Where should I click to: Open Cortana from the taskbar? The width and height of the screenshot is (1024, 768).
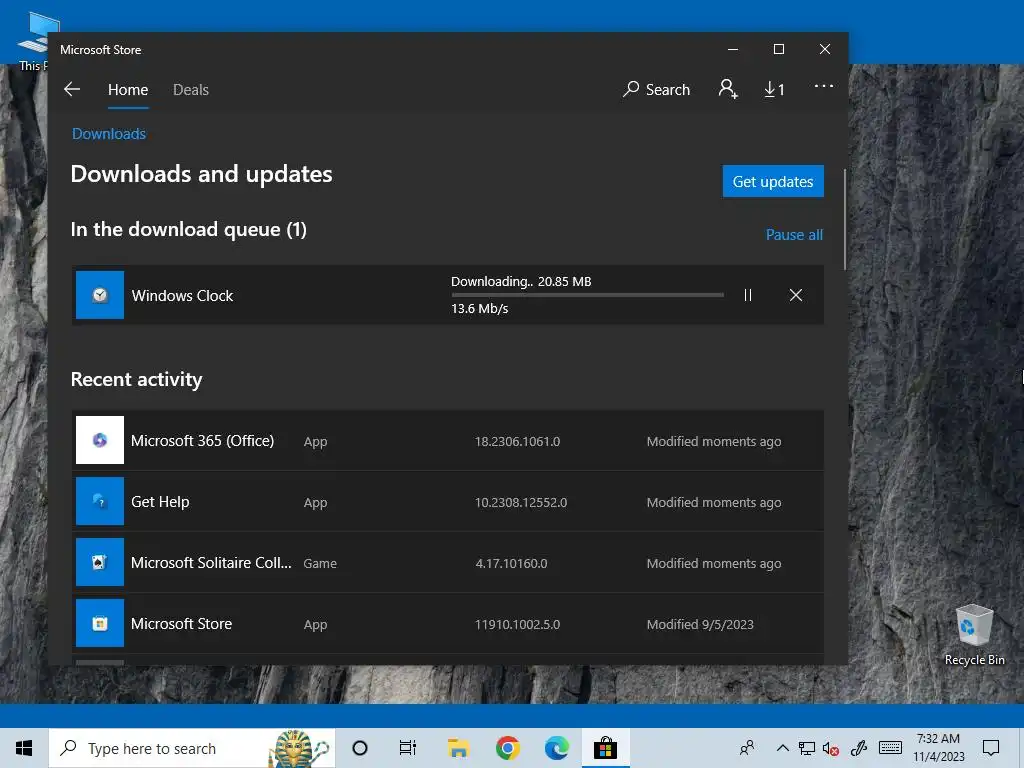pyautogui.click(x=359, y=748)
